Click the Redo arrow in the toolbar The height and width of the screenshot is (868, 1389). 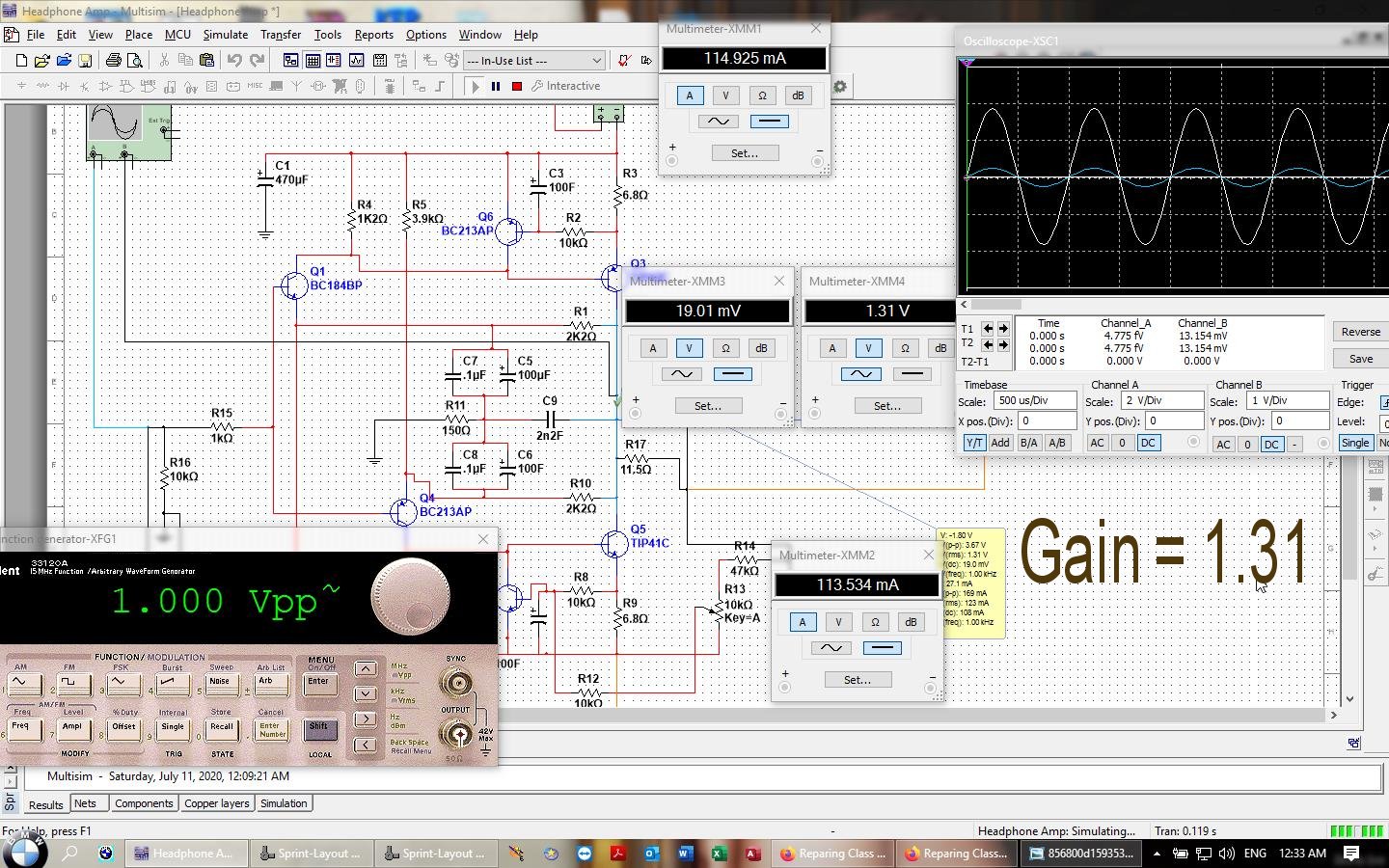coord(258,60)
